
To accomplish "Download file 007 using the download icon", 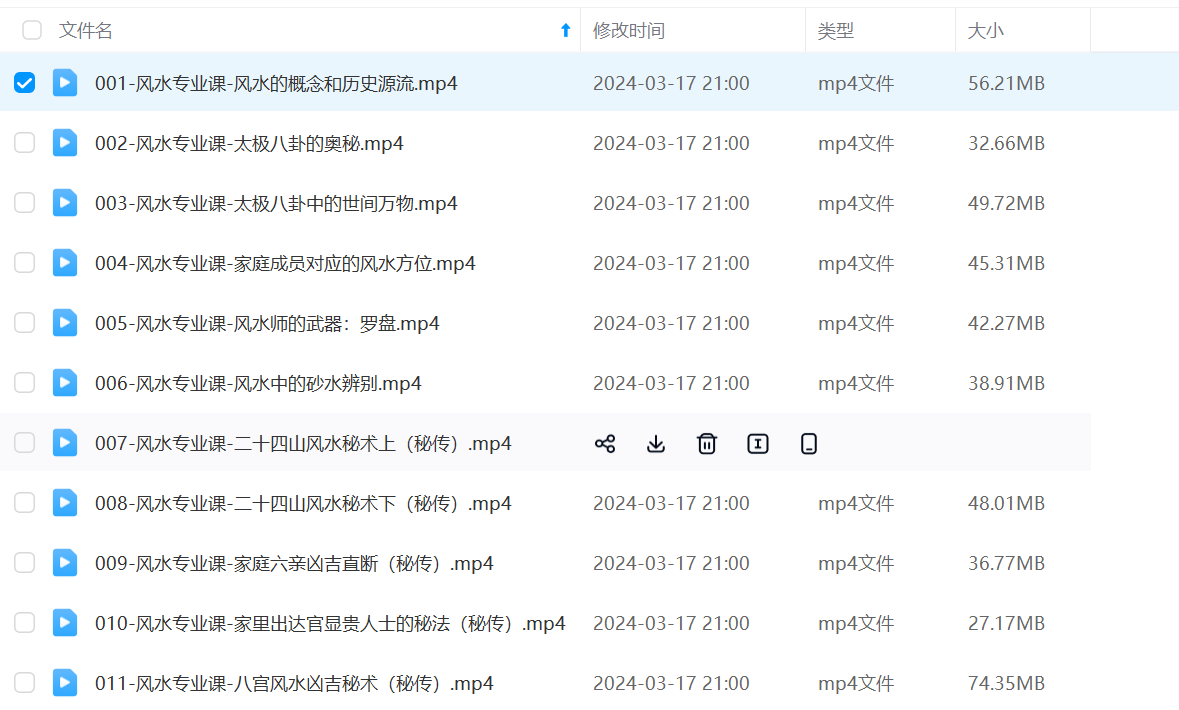I will [x=656, y=444].
